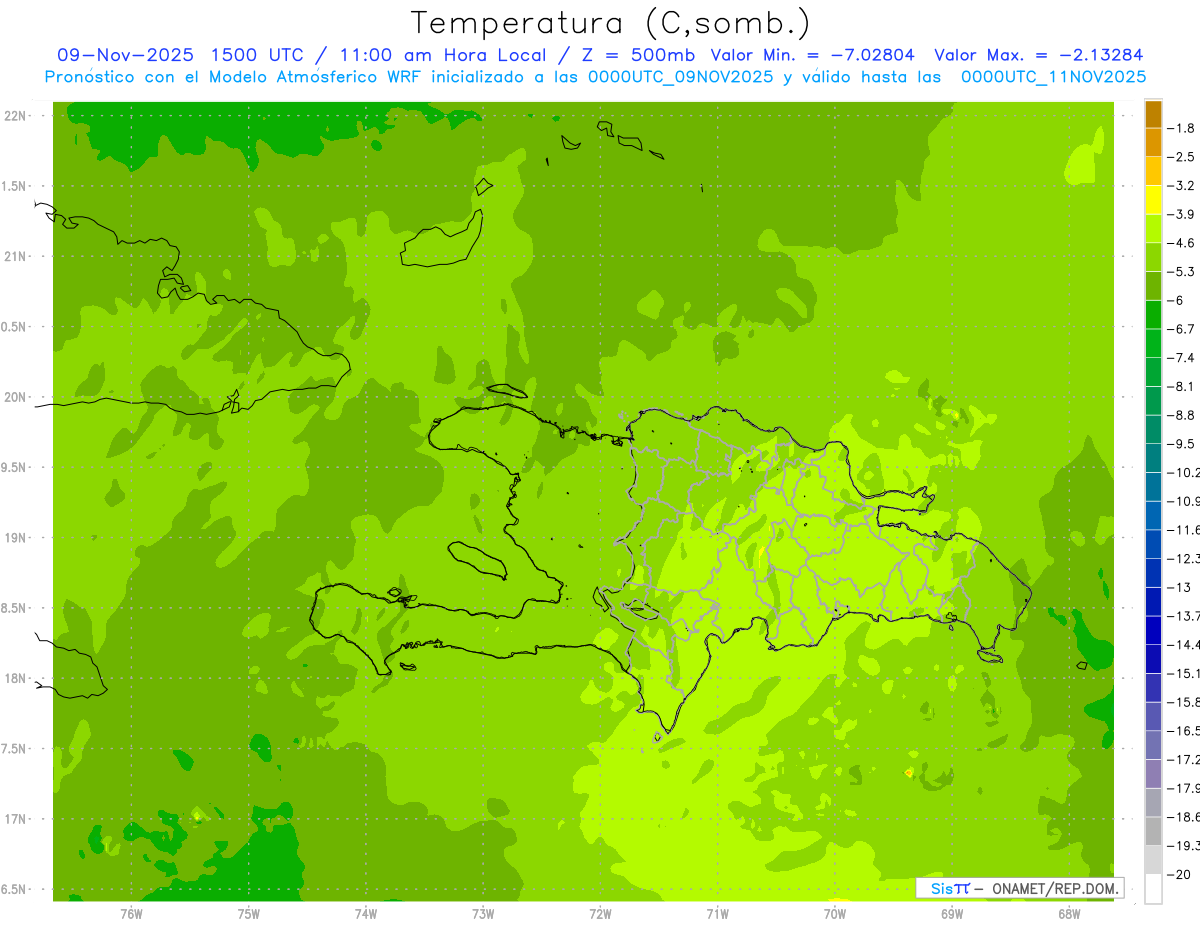Click the "-6" legend value

[1176, 300]
